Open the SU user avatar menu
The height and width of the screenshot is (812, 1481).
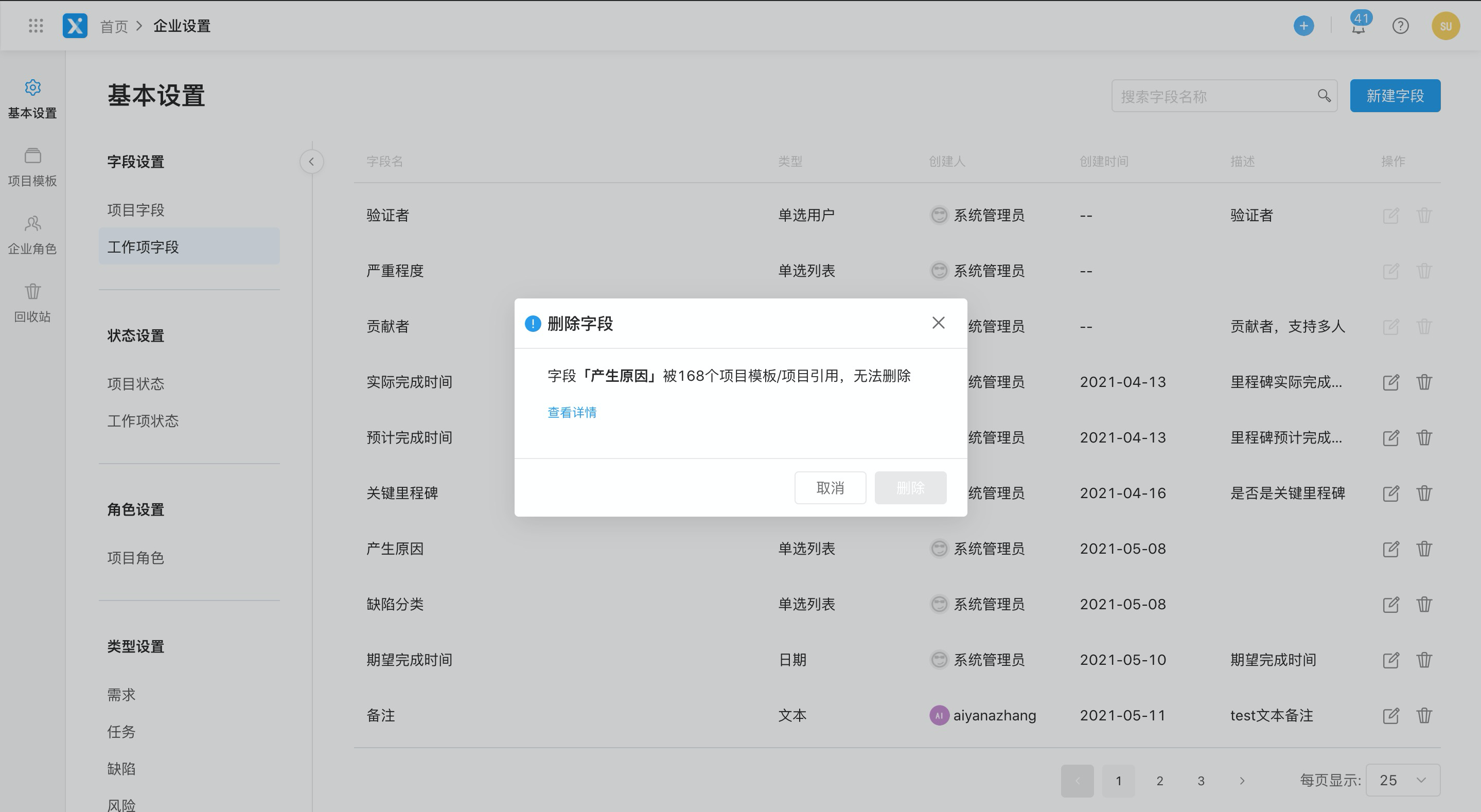point(1445,26)
